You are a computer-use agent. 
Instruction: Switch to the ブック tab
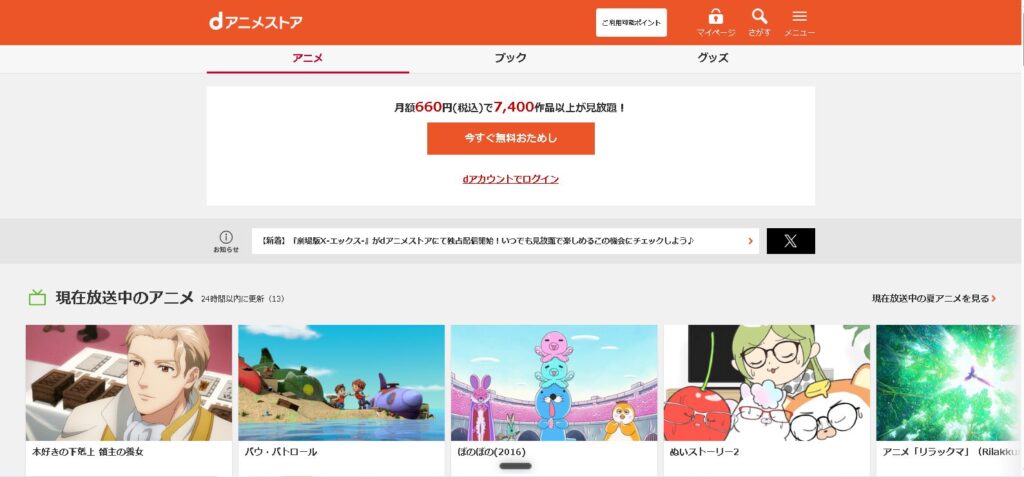tap(510, 58)
